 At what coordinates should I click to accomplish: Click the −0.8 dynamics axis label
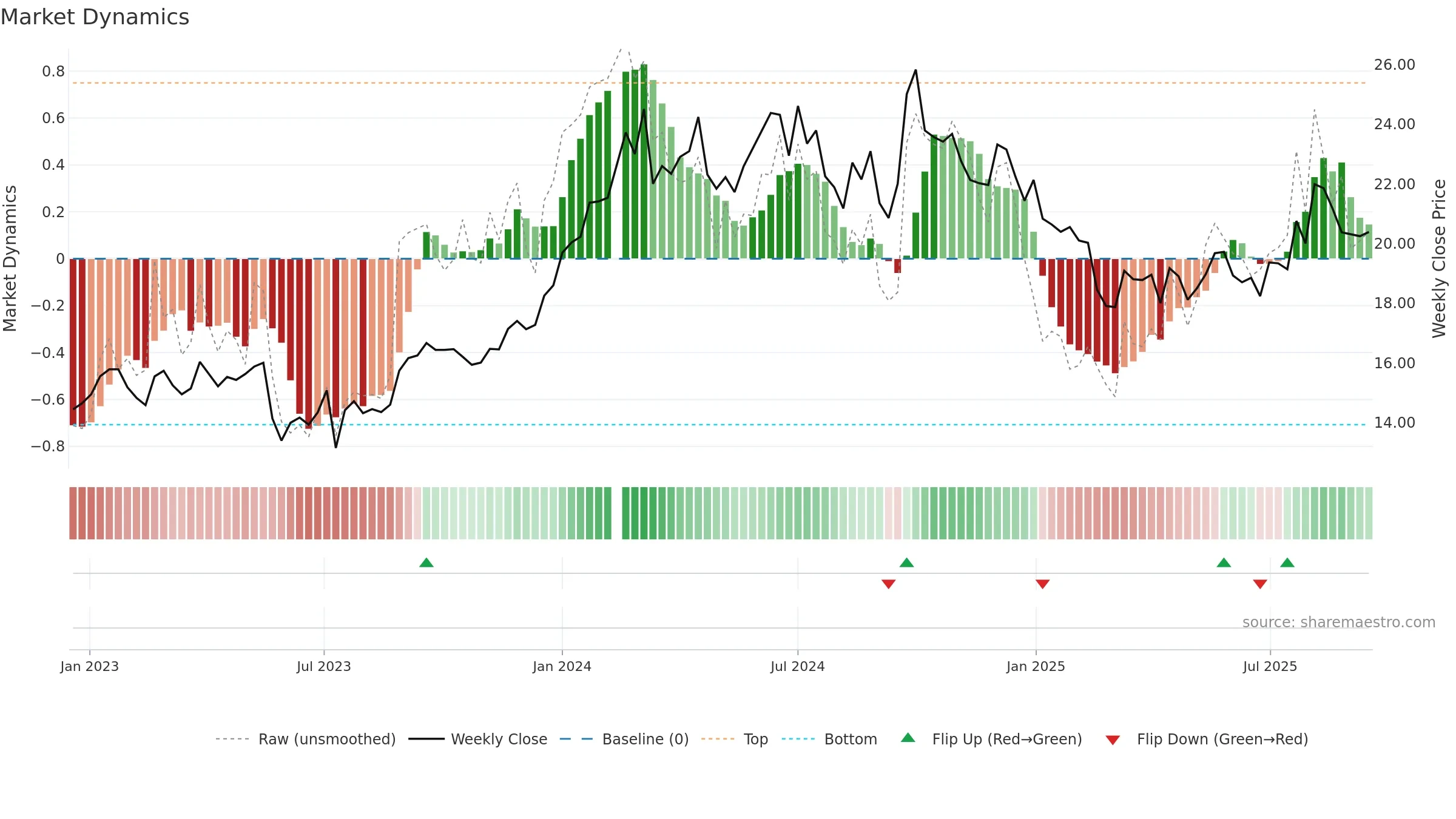click(x=48, y=447)
